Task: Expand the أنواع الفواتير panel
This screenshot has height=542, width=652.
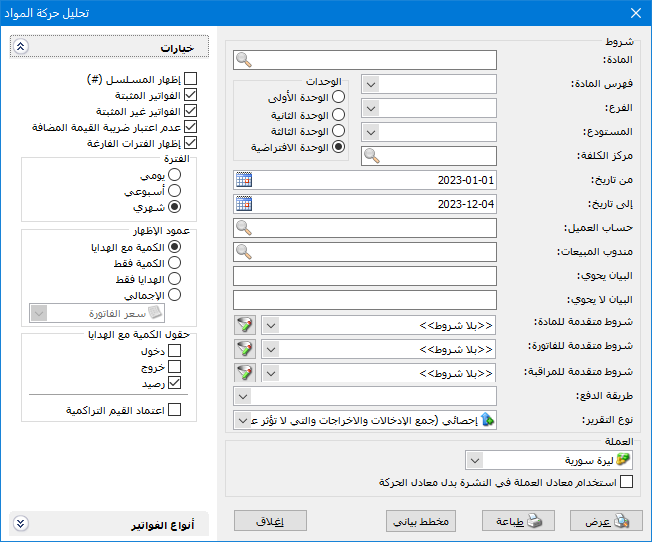Action: pyautogui.click(x=20, y=523)
